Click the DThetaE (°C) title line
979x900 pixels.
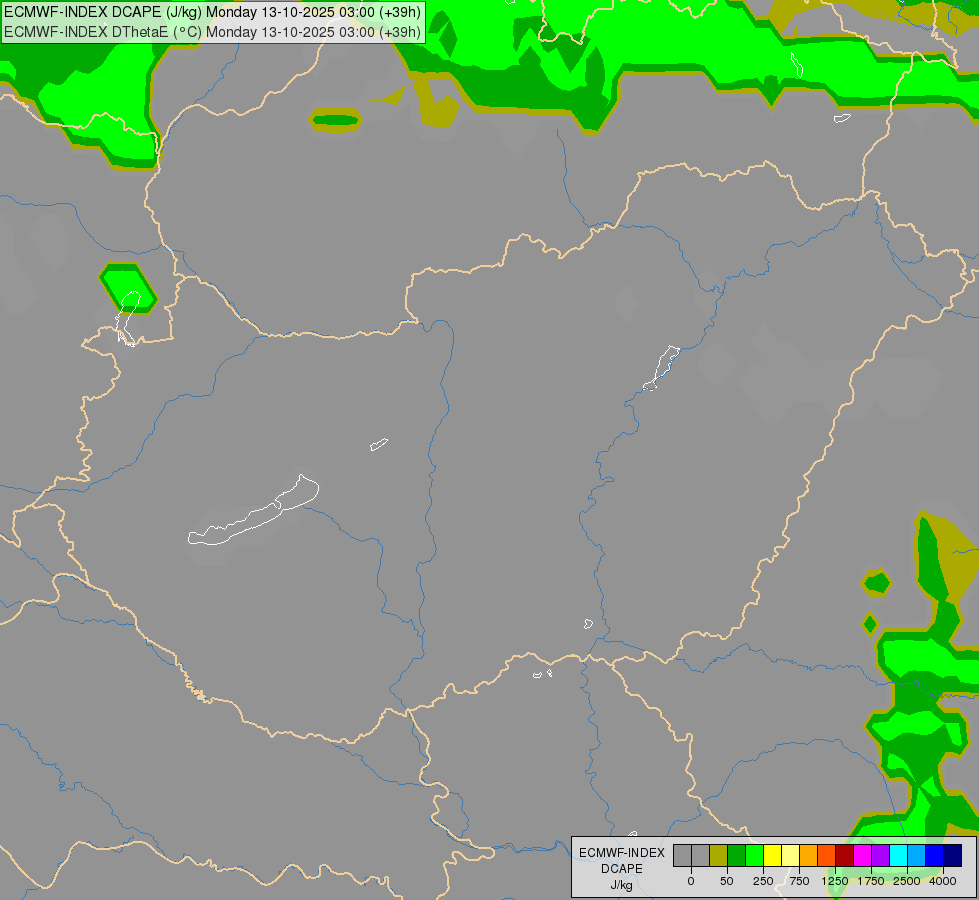pyautogui.click(x=212, y=32)
